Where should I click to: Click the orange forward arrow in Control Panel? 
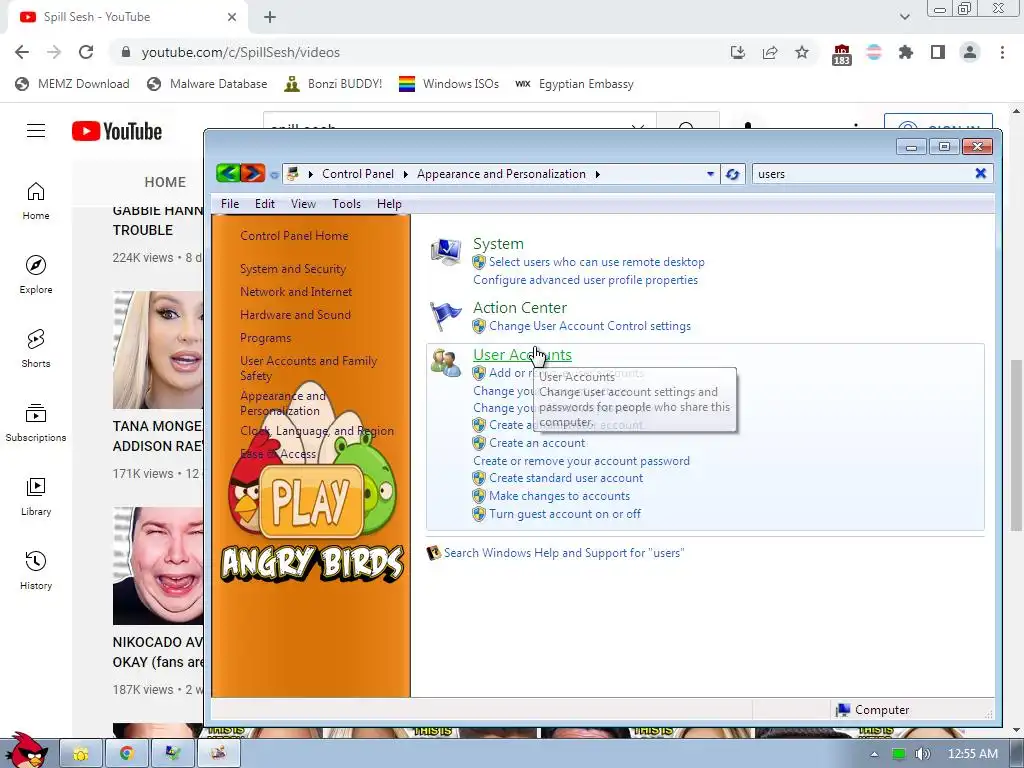253,174
